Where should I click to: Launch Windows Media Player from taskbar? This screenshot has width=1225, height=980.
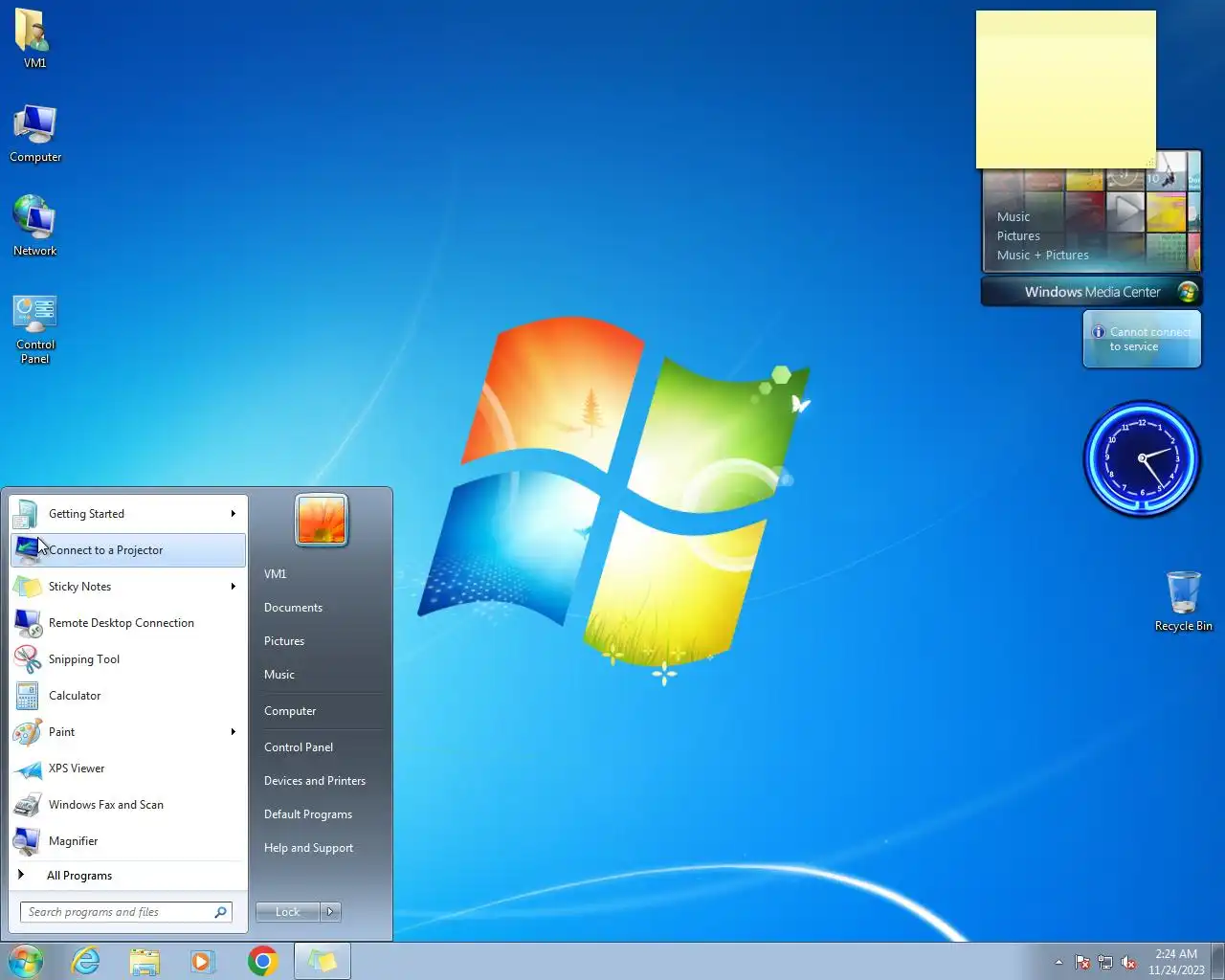click(x=203, y=961)
